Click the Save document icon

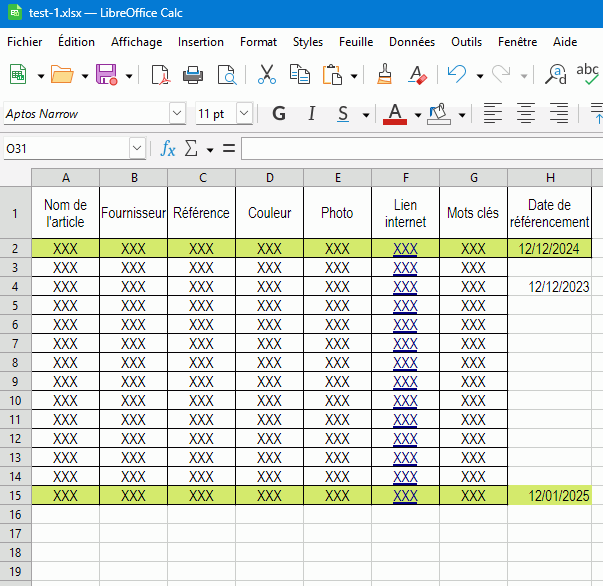pos(106,75)
